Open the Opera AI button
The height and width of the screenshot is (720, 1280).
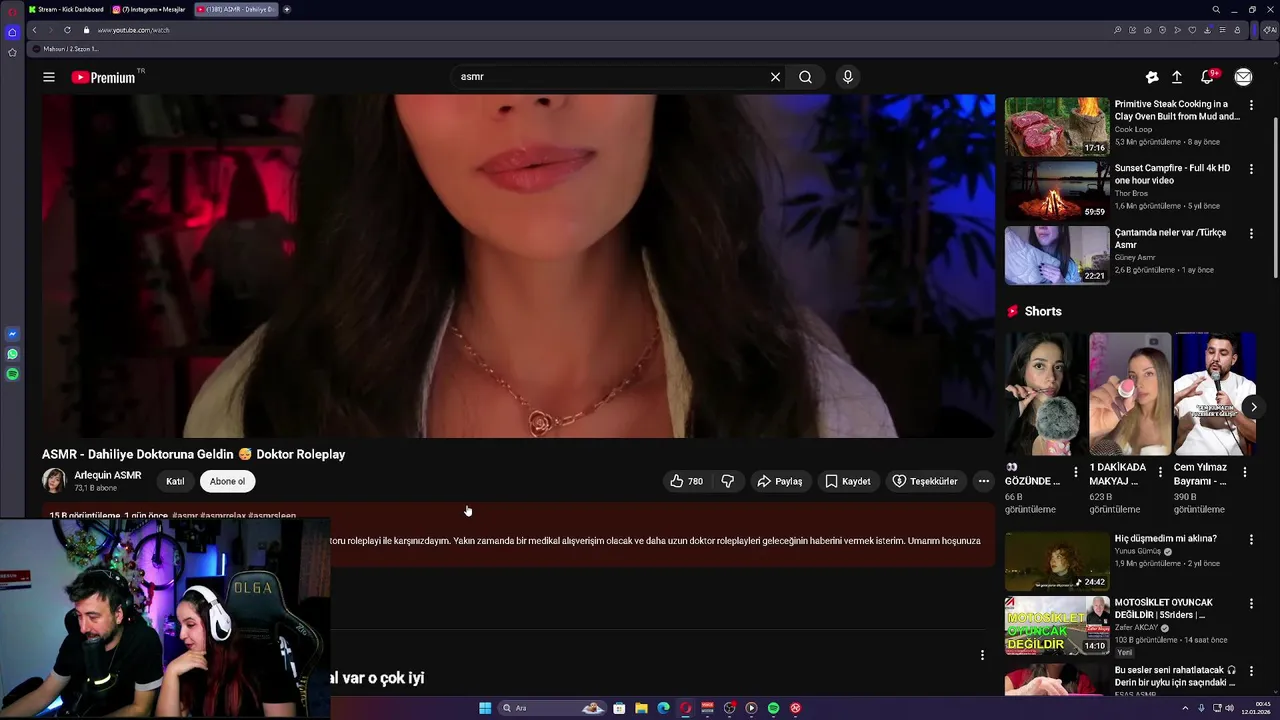(1271, 30)
